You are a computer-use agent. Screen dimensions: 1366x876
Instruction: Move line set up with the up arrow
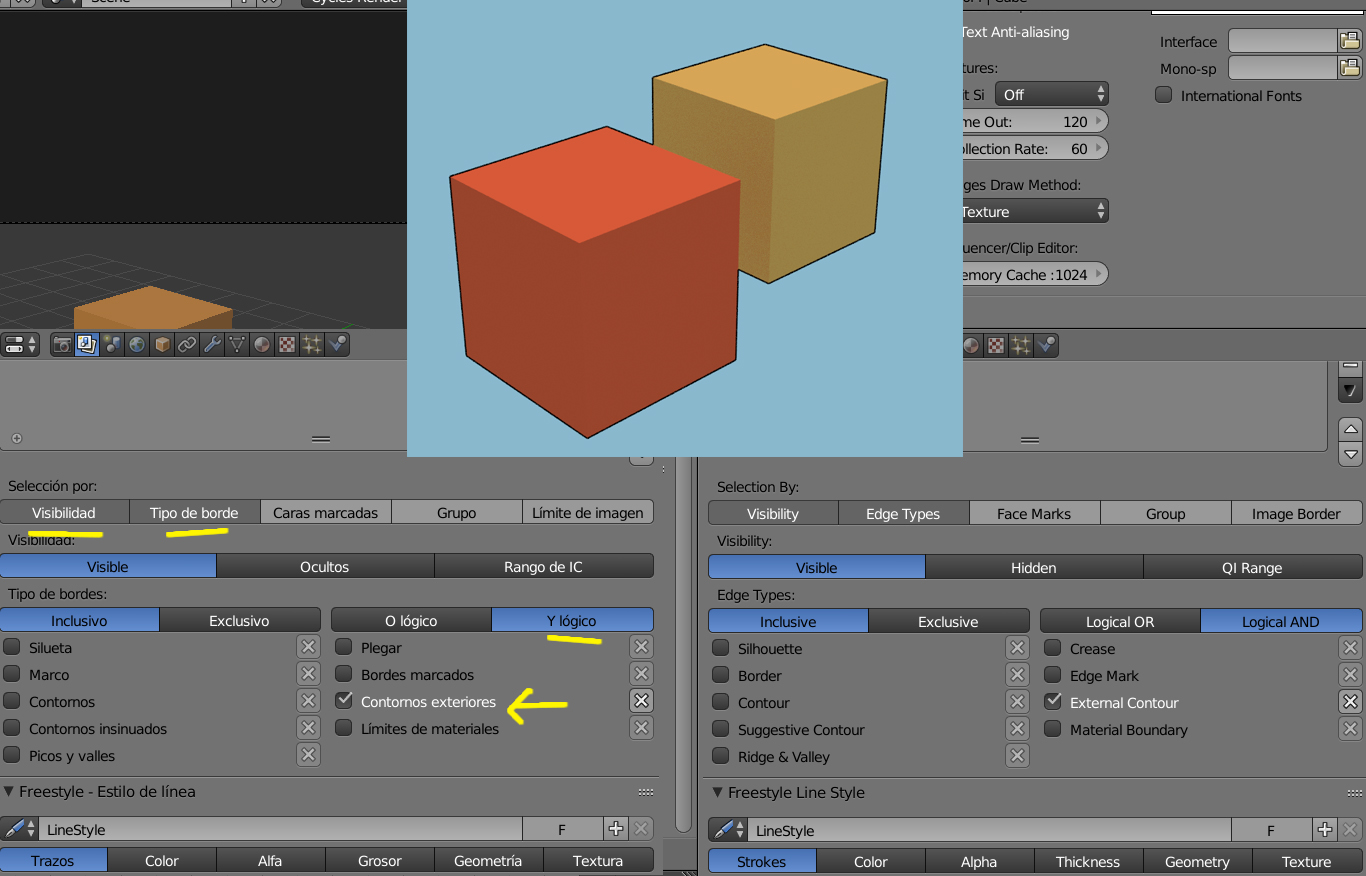click(x=1350, y=429)
